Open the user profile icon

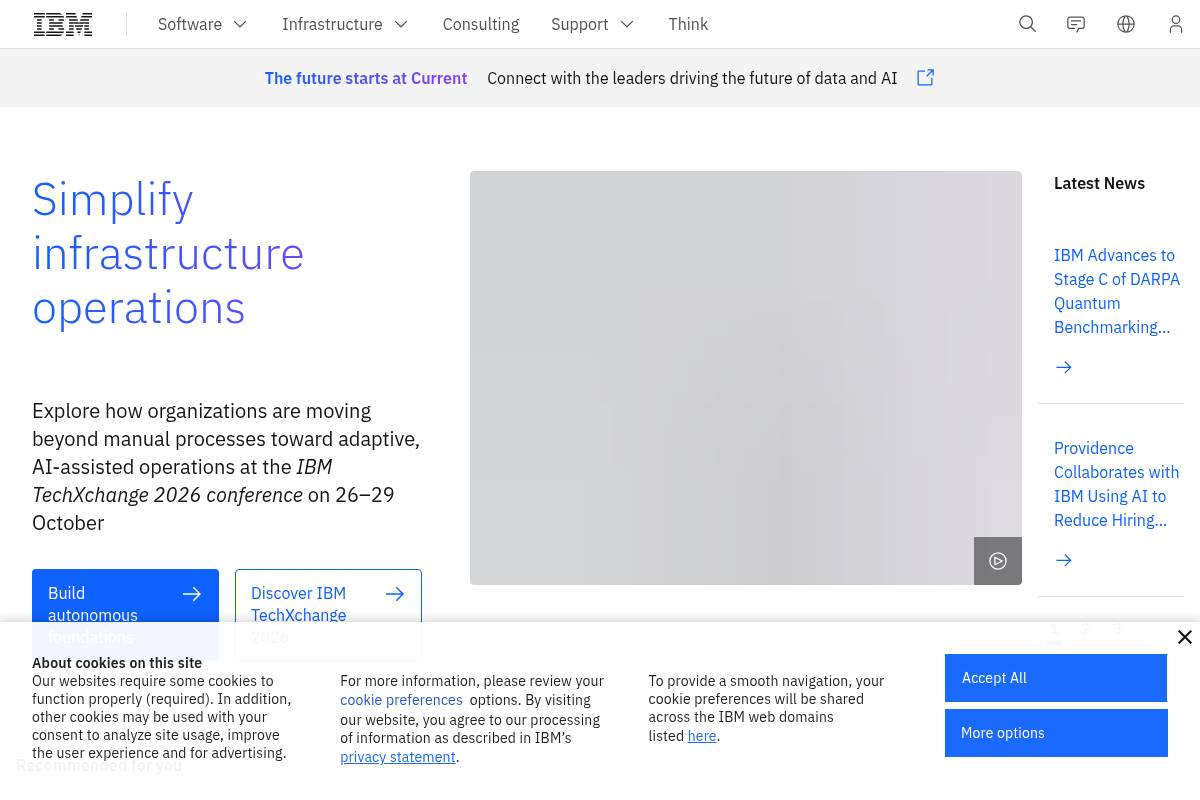[1176, 24]
